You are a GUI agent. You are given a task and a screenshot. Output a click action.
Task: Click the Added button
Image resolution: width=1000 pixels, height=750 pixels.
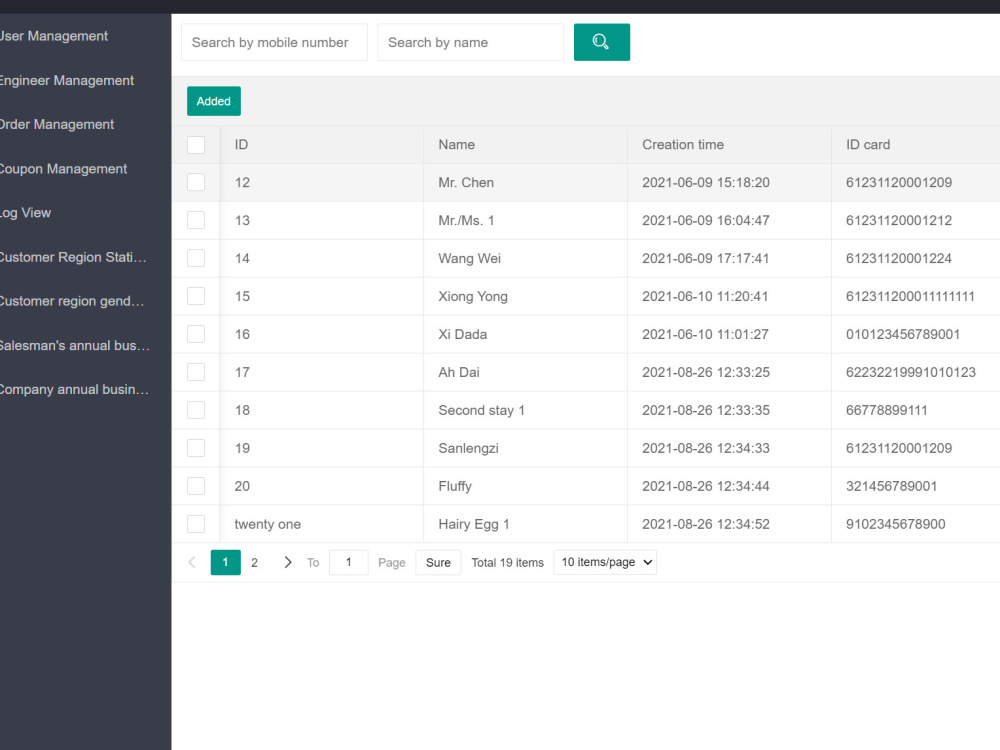[214, 101]
